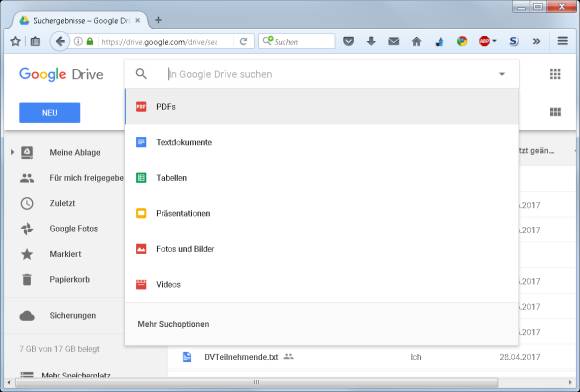Click the green Tabellen icon
580x392 pixels.
[x=141, y=178]
